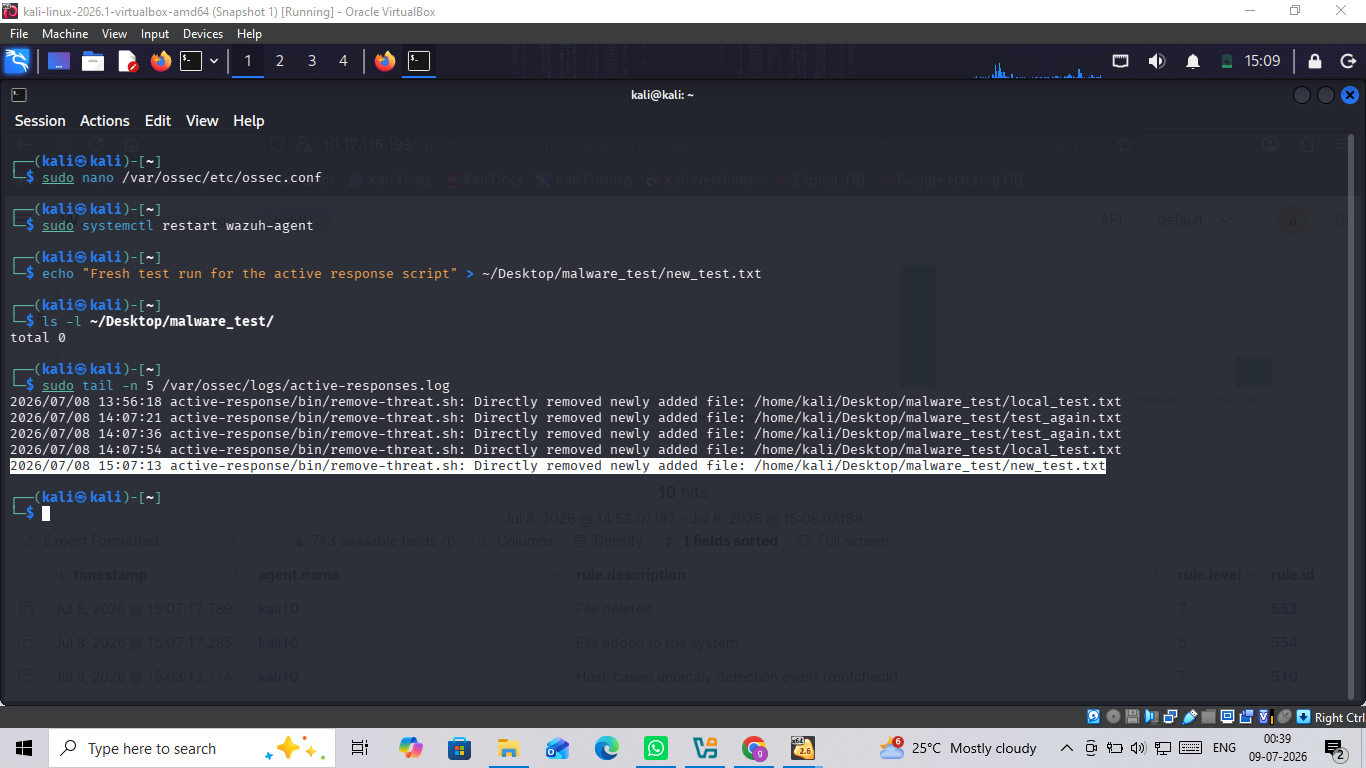Screen dimensions: 1366x768
Task: Open the Kali dragon applications menu
Action: coord(17,61)
